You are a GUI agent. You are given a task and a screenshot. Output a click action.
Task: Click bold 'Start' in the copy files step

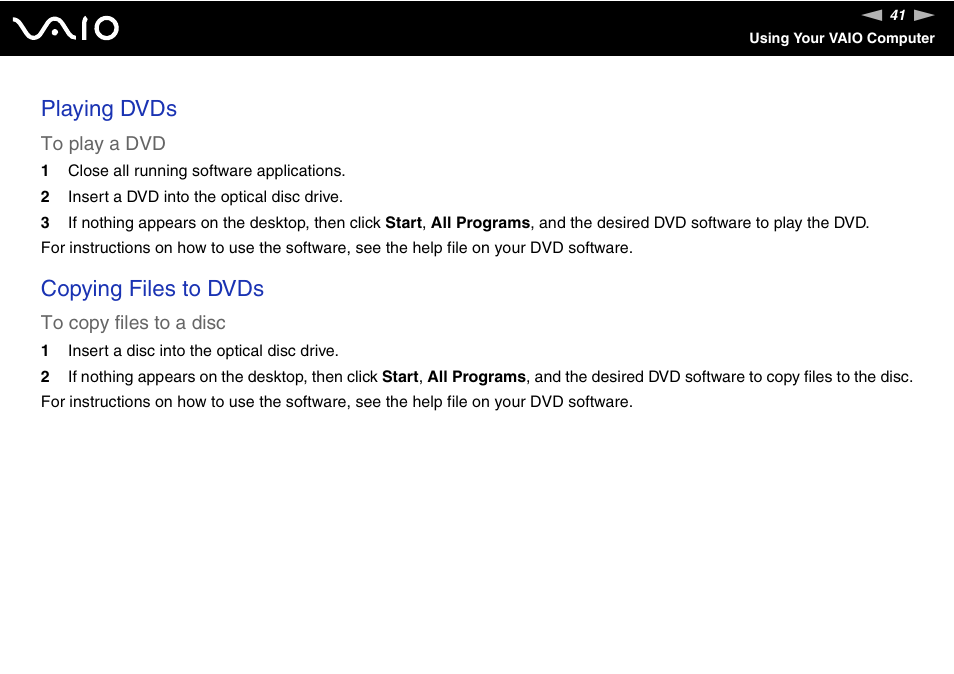[x=400, y=377]
